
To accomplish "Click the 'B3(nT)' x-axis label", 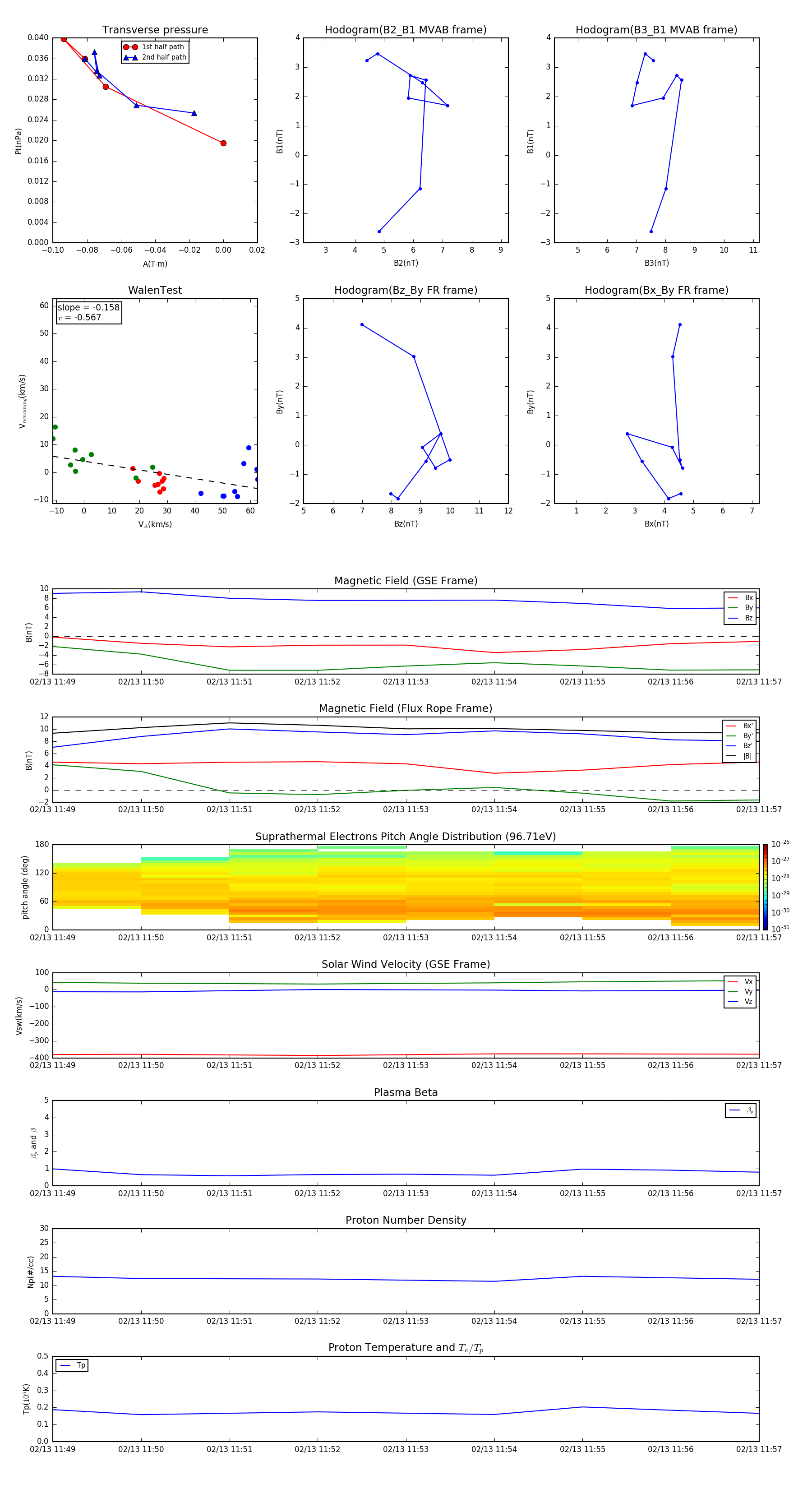I will [656, 263].
